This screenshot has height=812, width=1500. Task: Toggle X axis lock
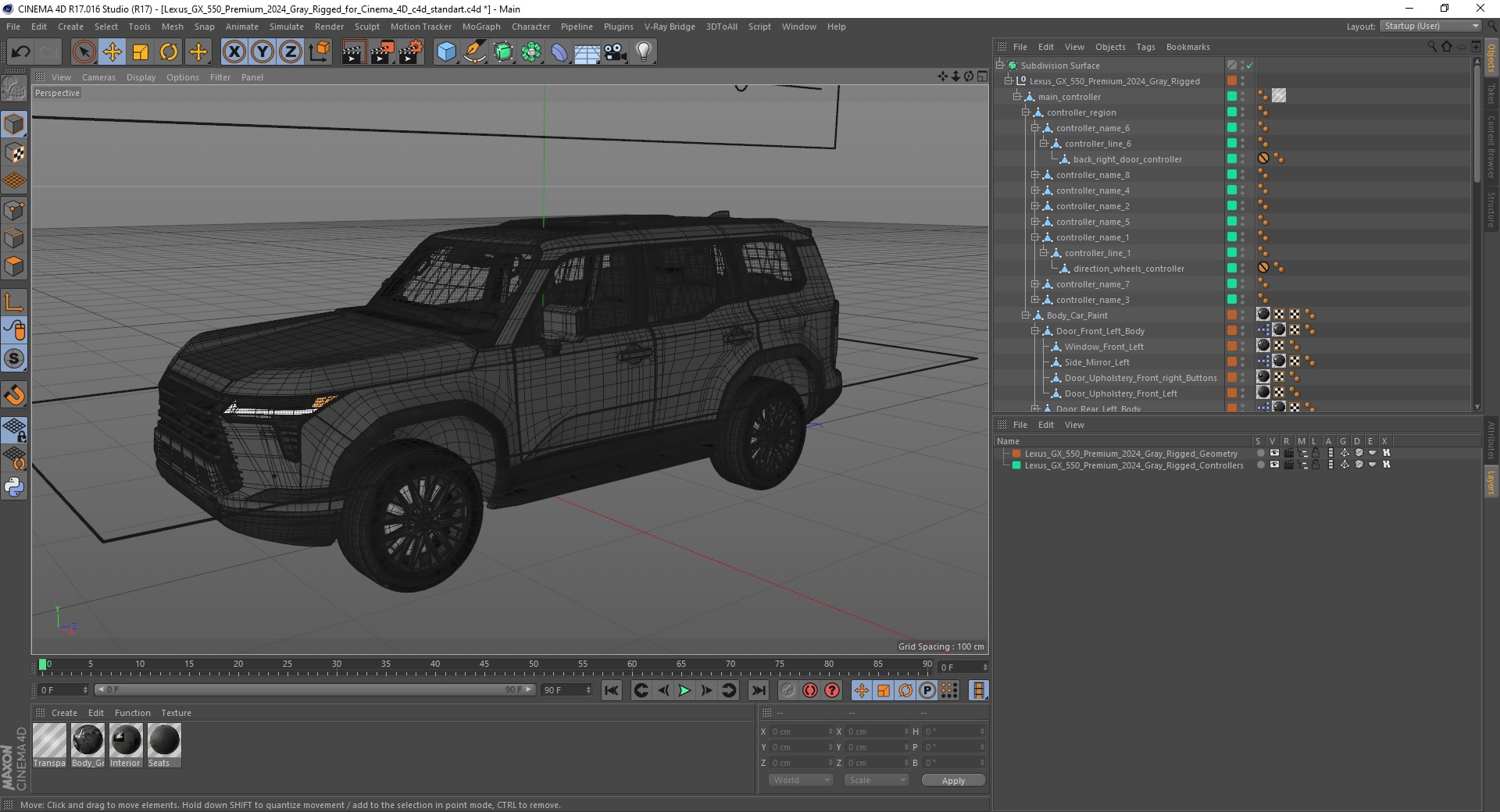tap(234, 52)
